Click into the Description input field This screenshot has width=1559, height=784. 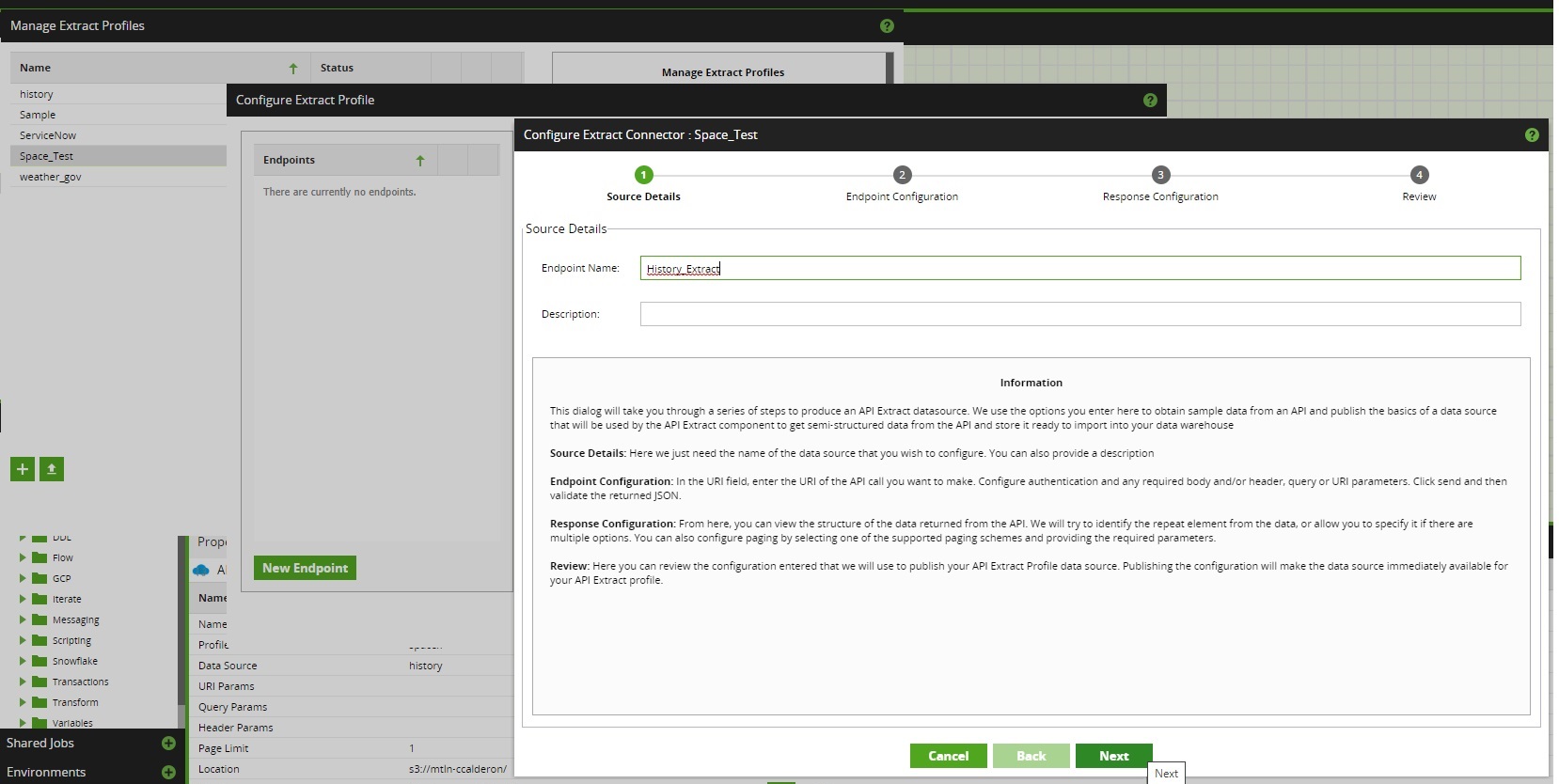(x=1079, y=314)
